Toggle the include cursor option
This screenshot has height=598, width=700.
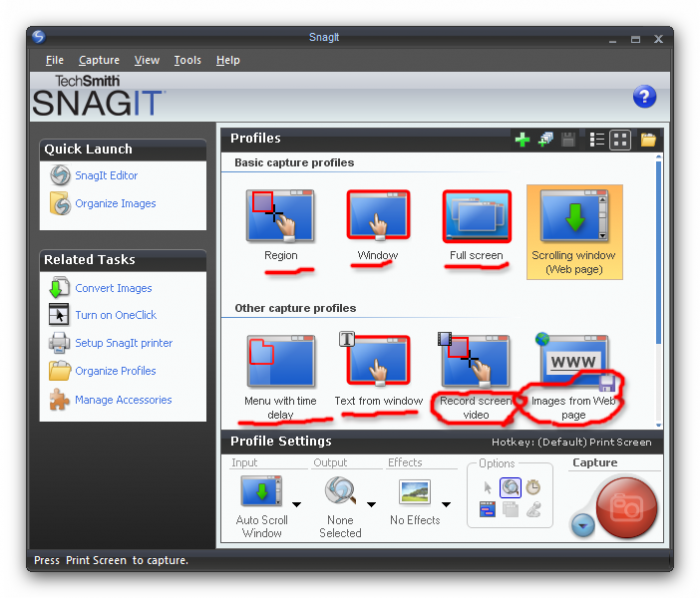tap(488, 487)
